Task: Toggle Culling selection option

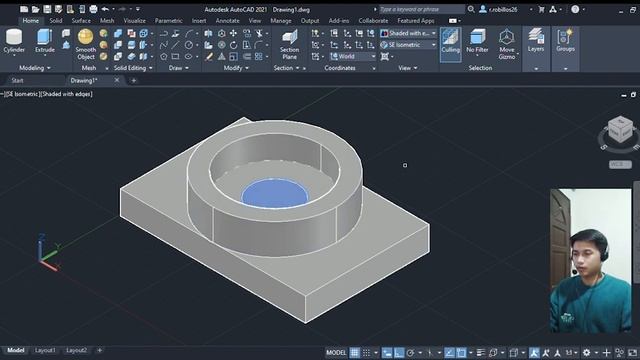Action: 451,44
